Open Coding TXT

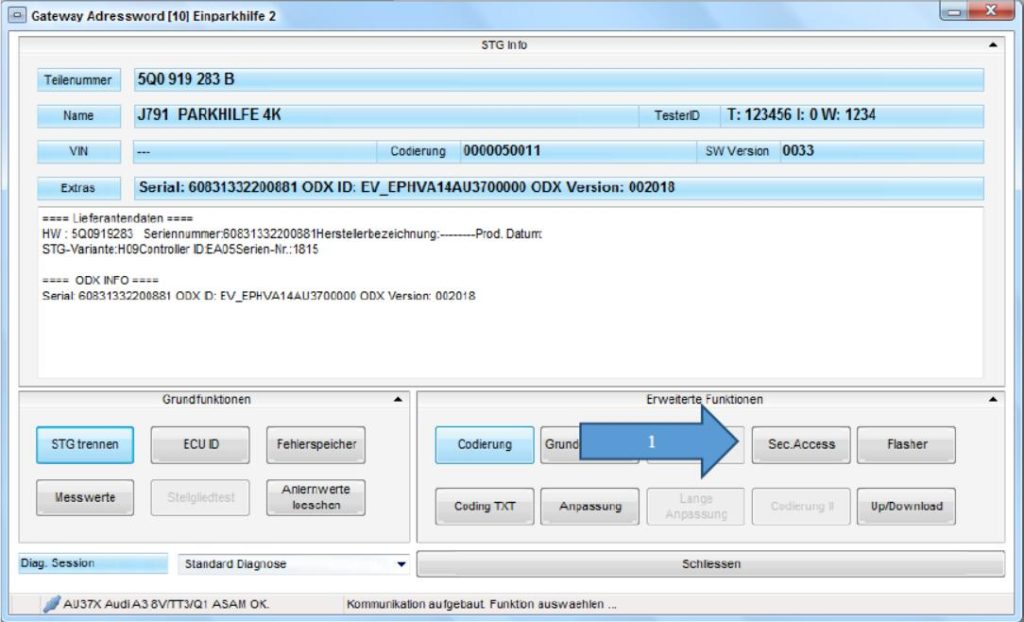click(x=485, y=506)
